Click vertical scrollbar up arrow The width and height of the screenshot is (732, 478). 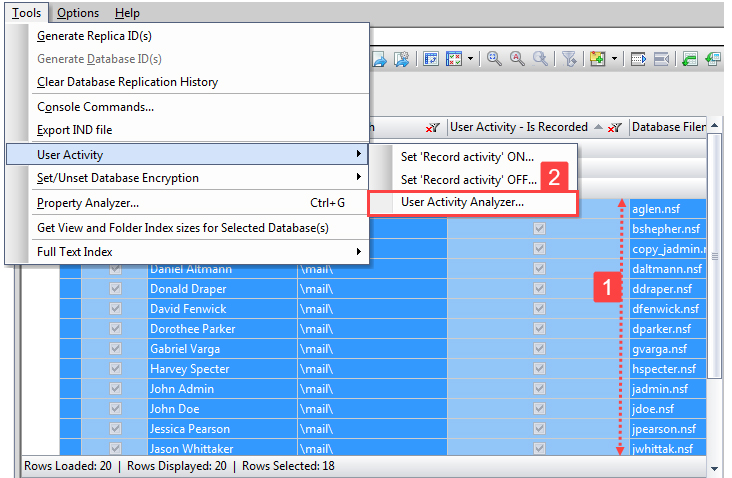point(714,126)
